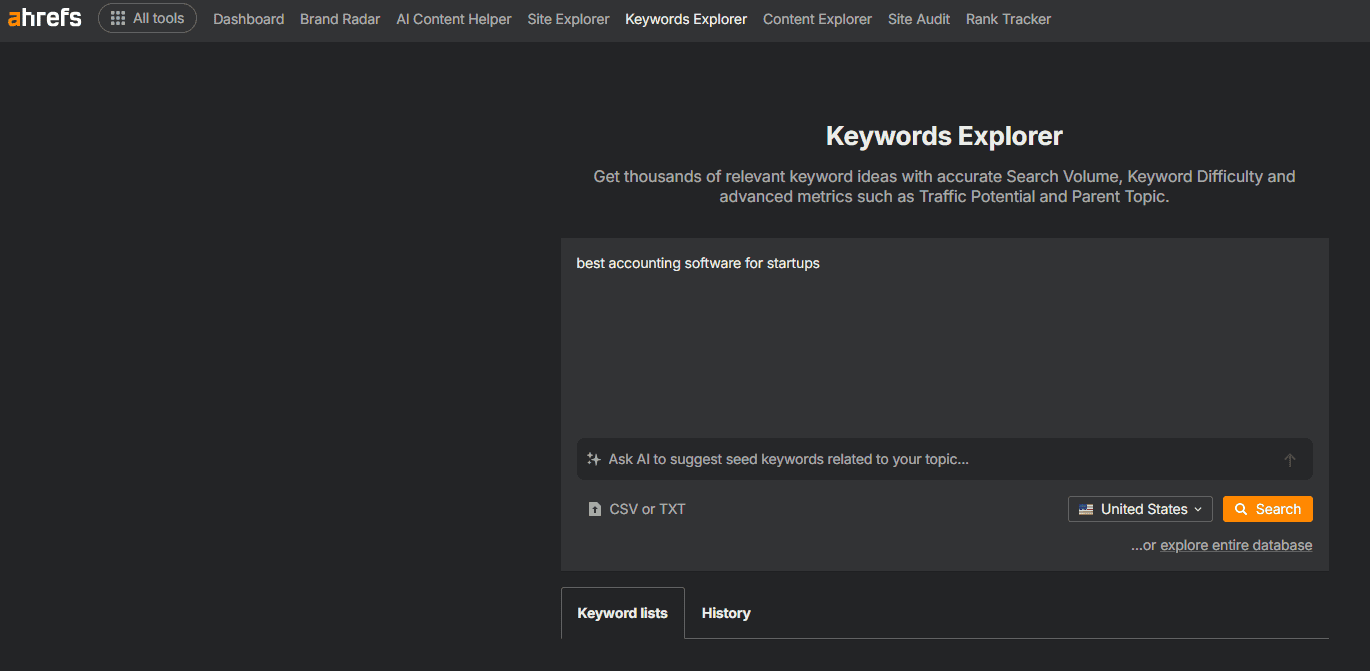Open Content Explorer tool

817,19
